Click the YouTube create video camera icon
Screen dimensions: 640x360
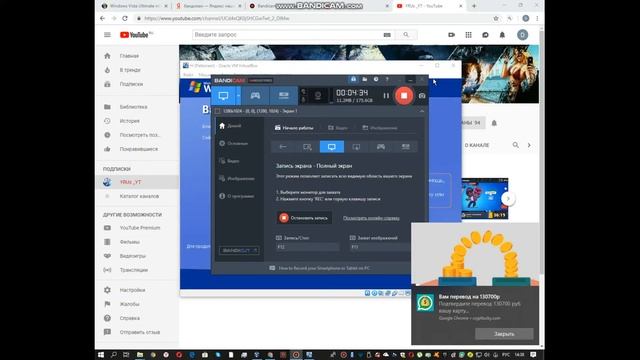[451, 35]
